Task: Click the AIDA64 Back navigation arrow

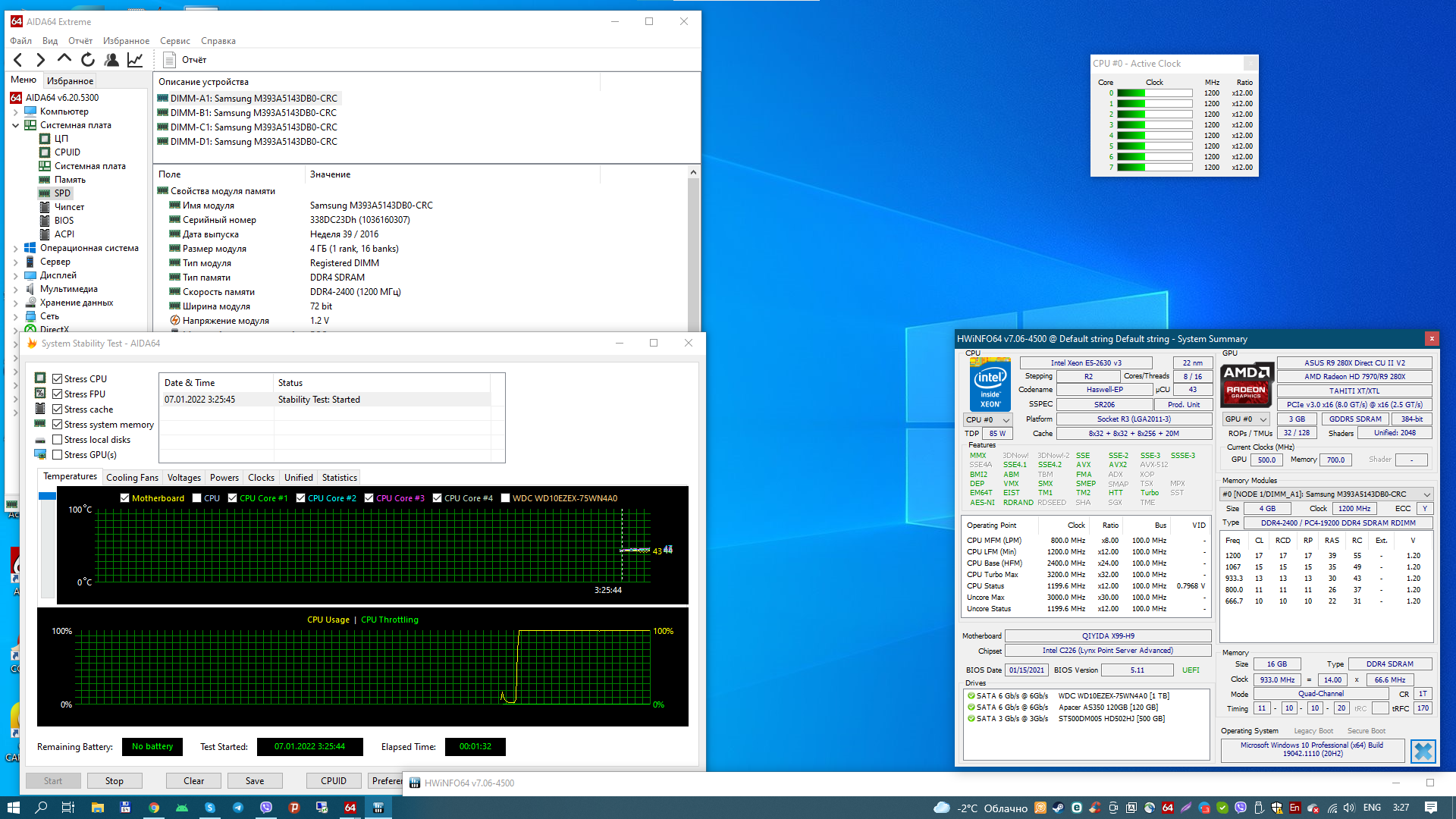Action: pos(18,60)
